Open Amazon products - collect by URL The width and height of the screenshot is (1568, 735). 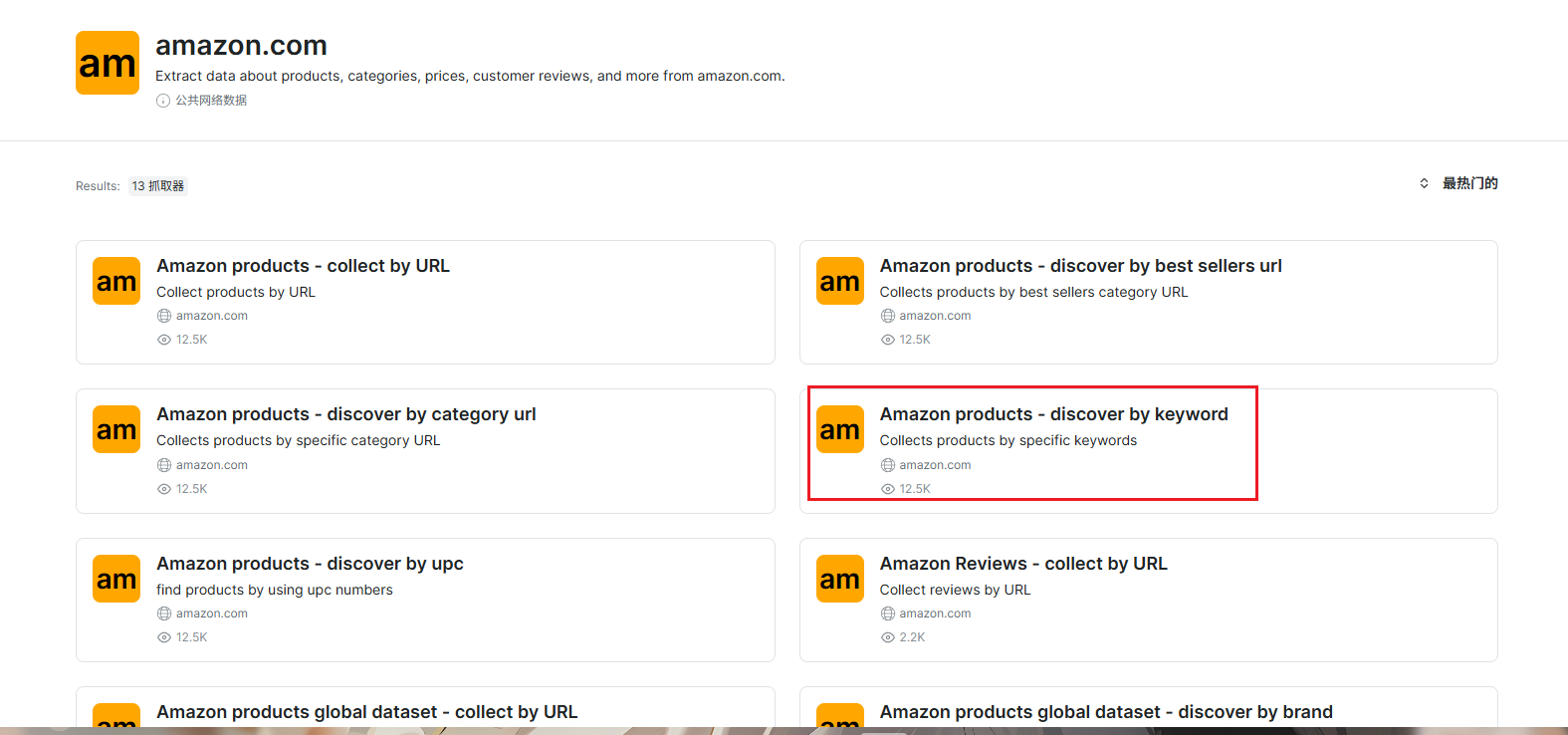303,266
